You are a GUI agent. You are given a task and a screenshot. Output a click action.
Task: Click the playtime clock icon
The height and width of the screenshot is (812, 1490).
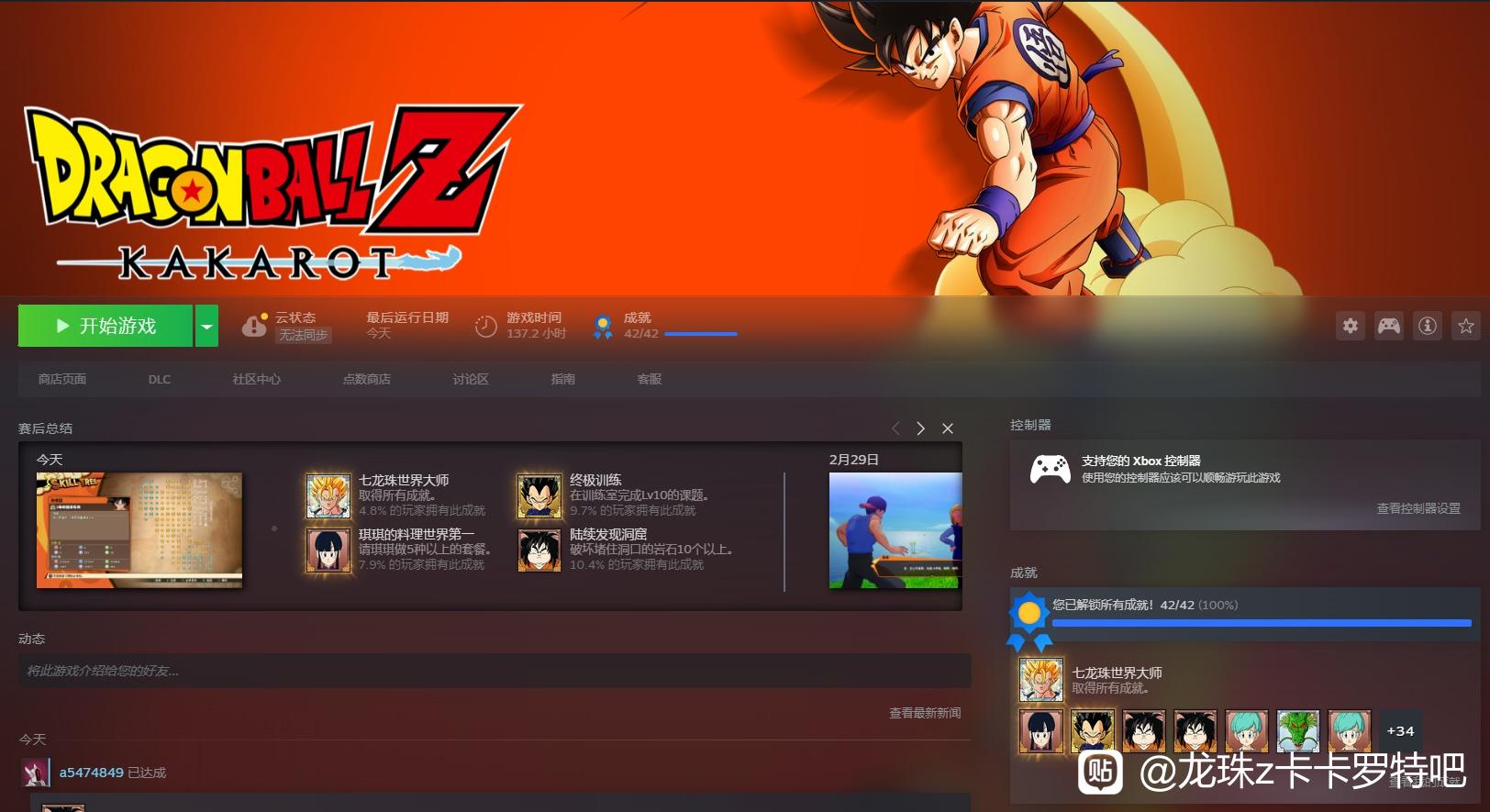(485, 326)
